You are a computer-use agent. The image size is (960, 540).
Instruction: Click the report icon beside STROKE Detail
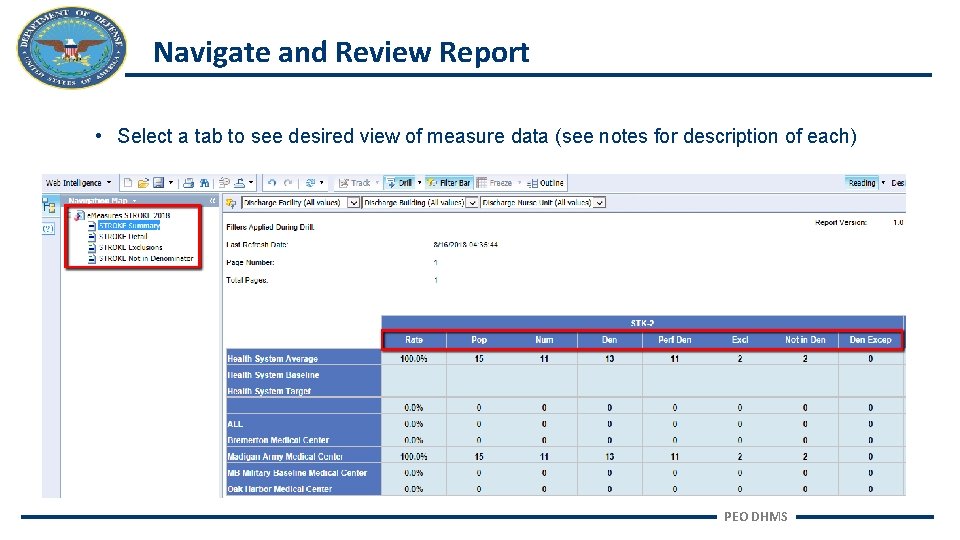[x=92, y=236]
